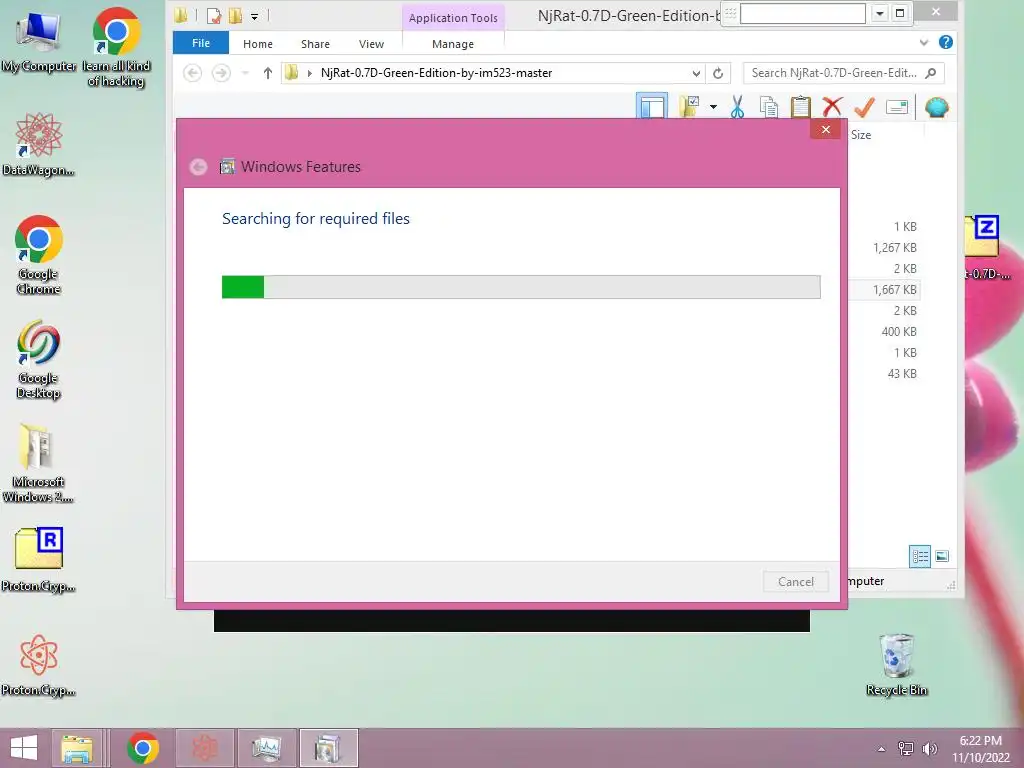Click Cancel in Windows Features dialog
1024x768 pixels.
tap(795, 581)
